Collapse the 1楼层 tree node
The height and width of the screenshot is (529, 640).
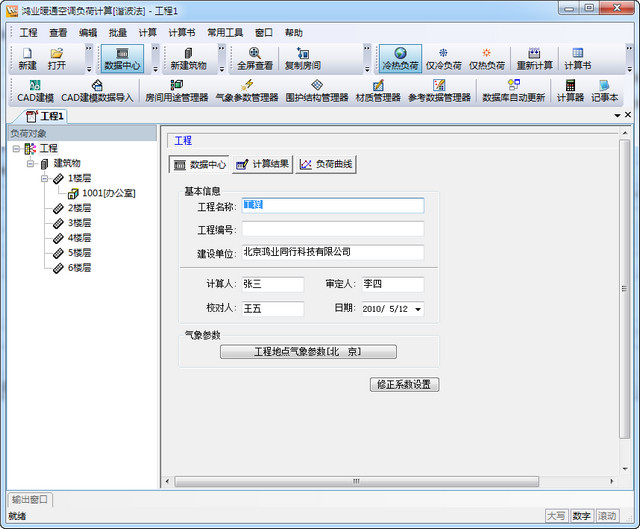click(45, 179)
